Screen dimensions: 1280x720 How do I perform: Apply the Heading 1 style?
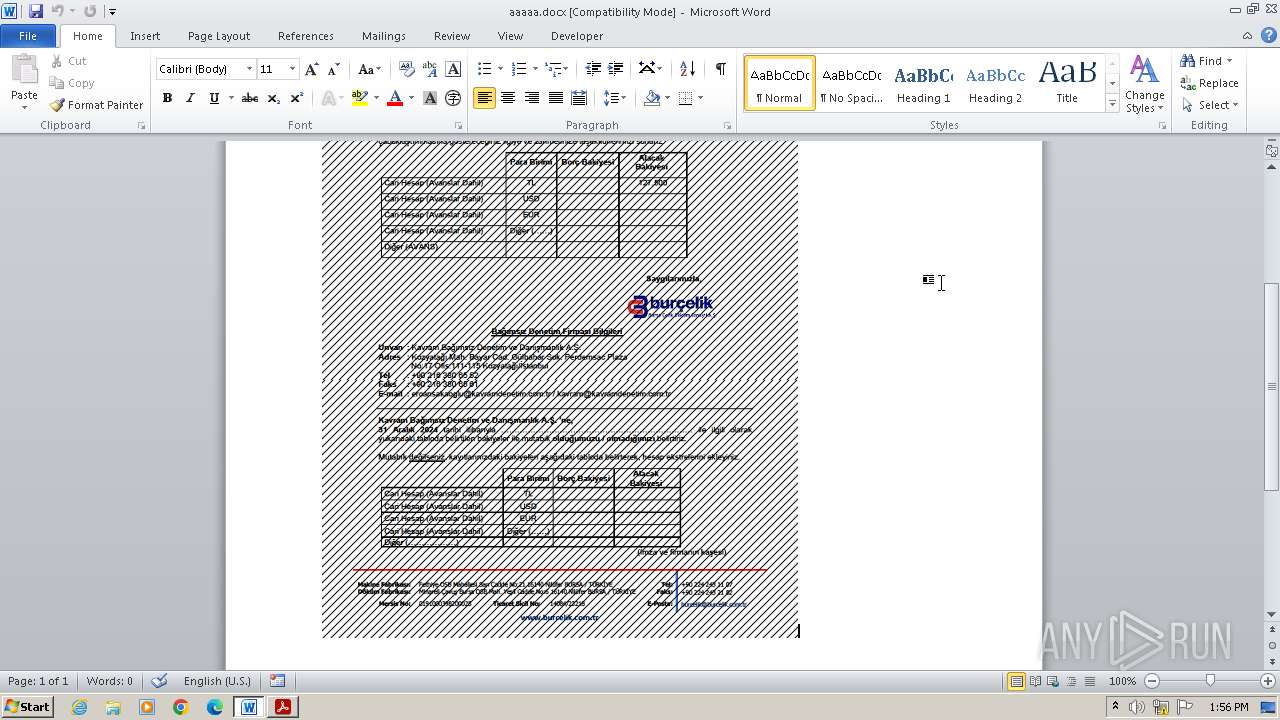click(924, 83)
